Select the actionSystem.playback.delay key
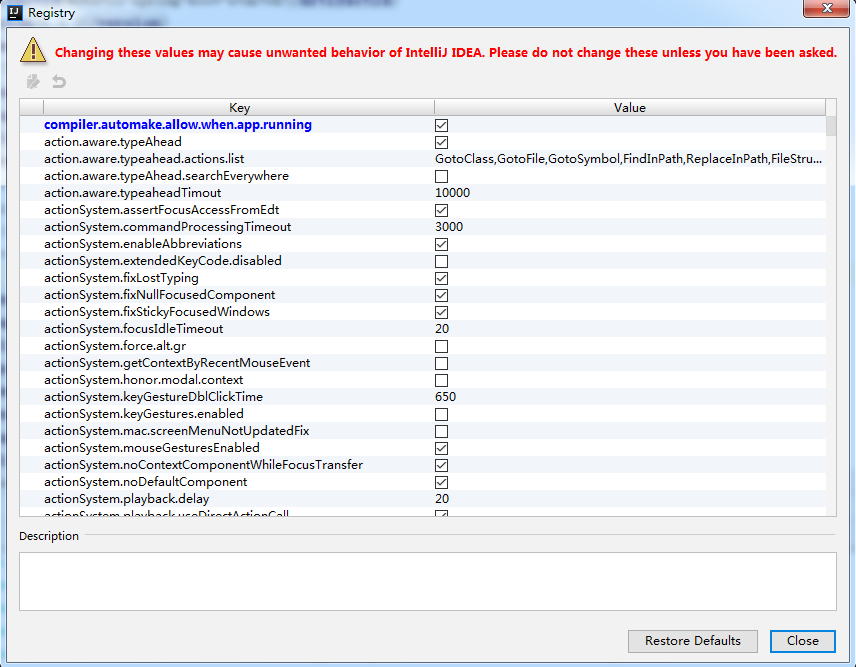 126,499
